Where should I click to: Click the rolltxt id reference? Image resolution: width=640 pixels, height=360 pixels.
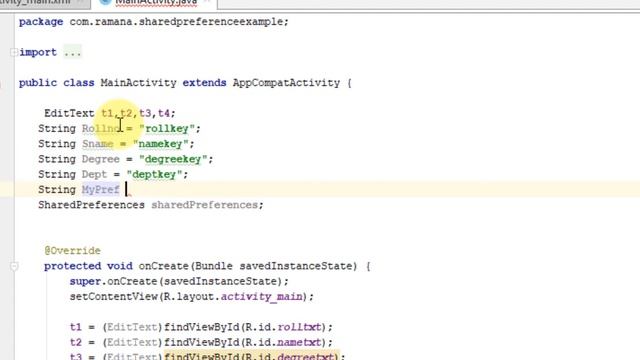coord(299,327)
